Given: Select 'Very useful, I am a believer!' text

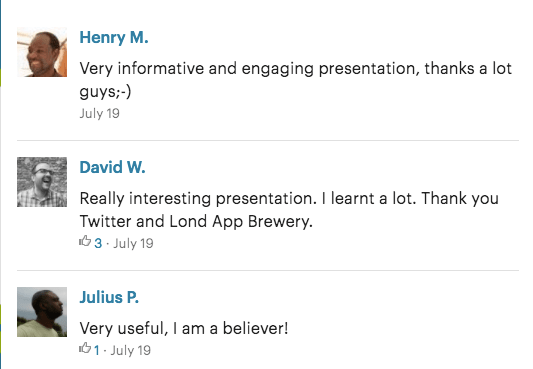Looking at the screenshot, I should 184,329.
